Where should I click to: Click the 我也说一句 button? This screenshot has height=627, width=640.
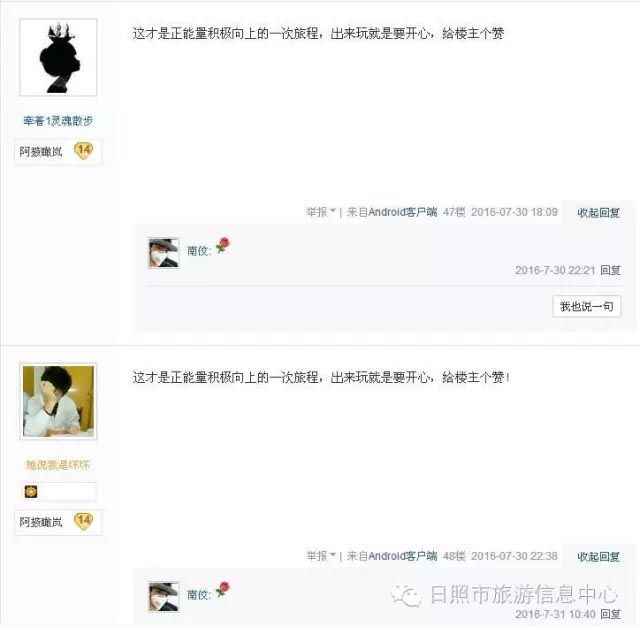(587, 306)
